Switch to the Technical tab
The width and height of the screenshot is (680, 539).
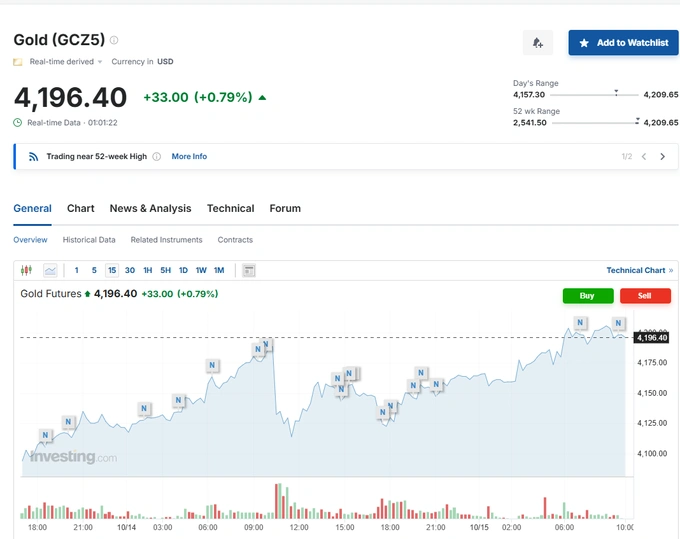230,208
